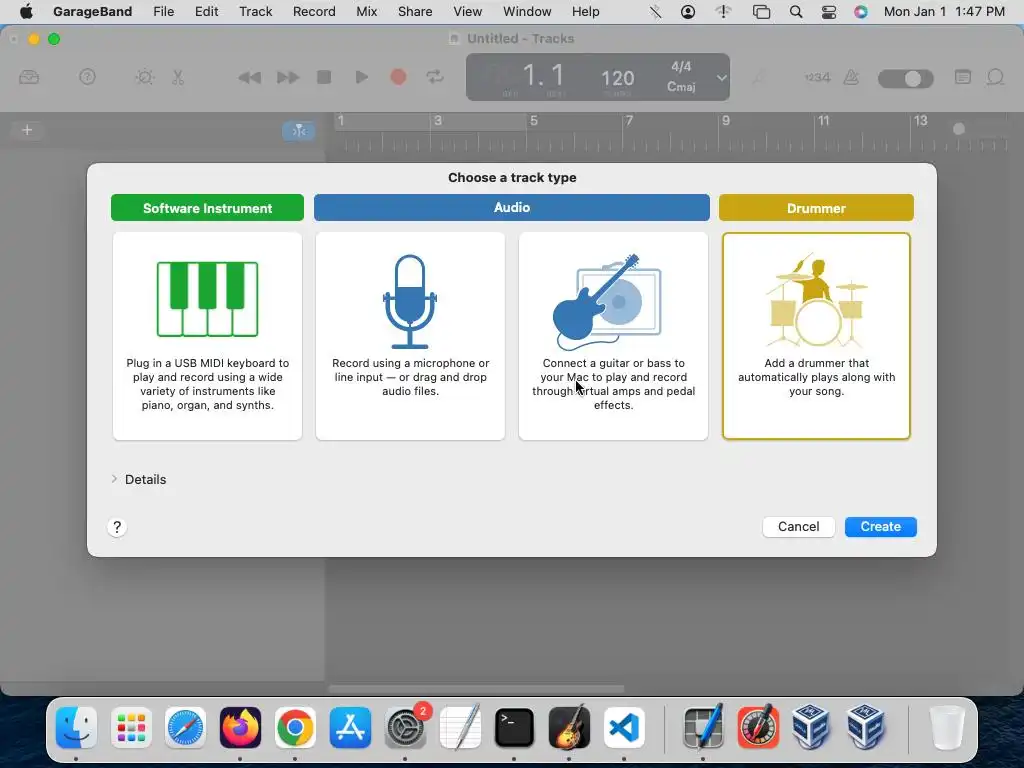Open the Record menu
Screen dimensions: 1024x768
[x=314, y=11]
